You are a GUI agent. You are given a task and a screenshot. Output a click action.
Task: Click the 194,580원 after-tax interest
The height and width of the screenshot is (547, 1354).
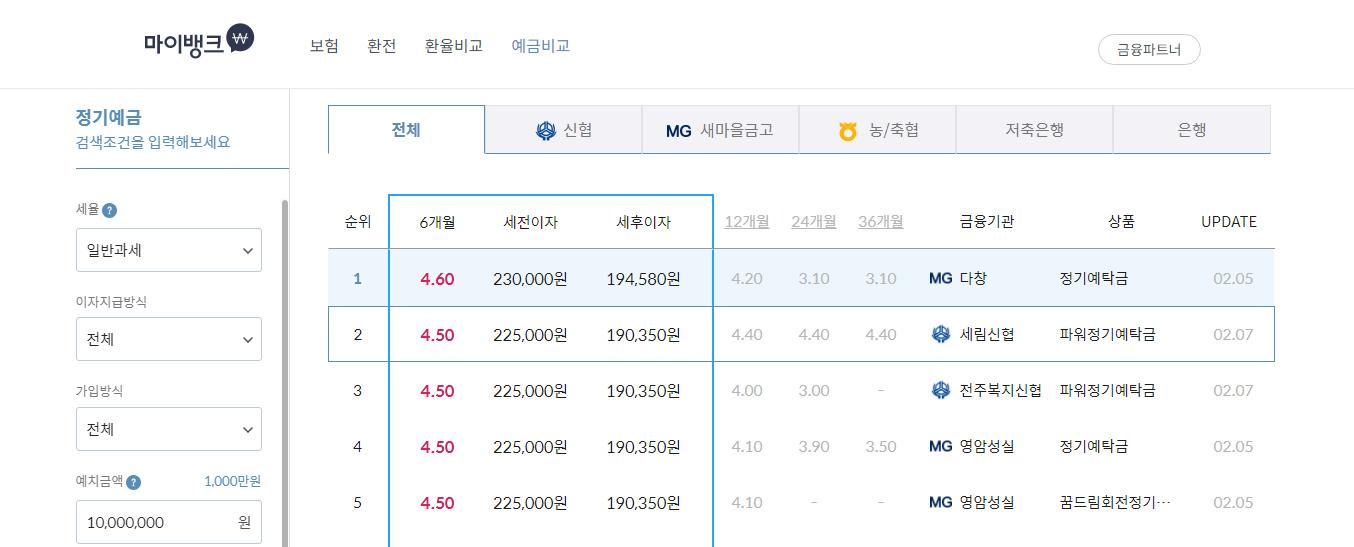point(643,279)
